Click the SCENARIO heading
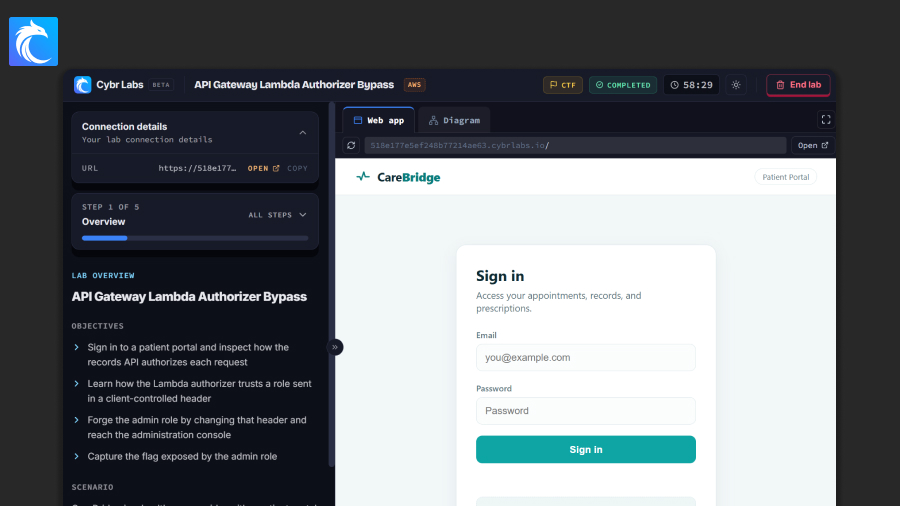 pyautogui.click(x=92, y=487)
